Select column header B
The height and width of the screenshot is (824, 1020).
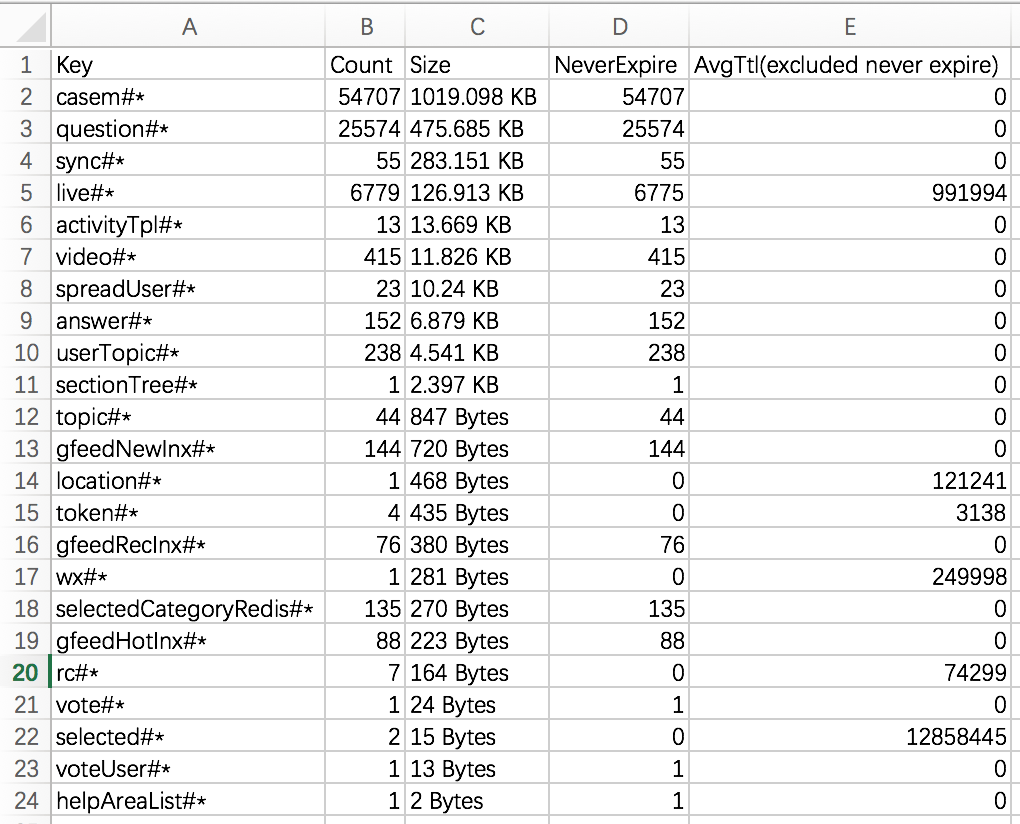pos(365,27)
